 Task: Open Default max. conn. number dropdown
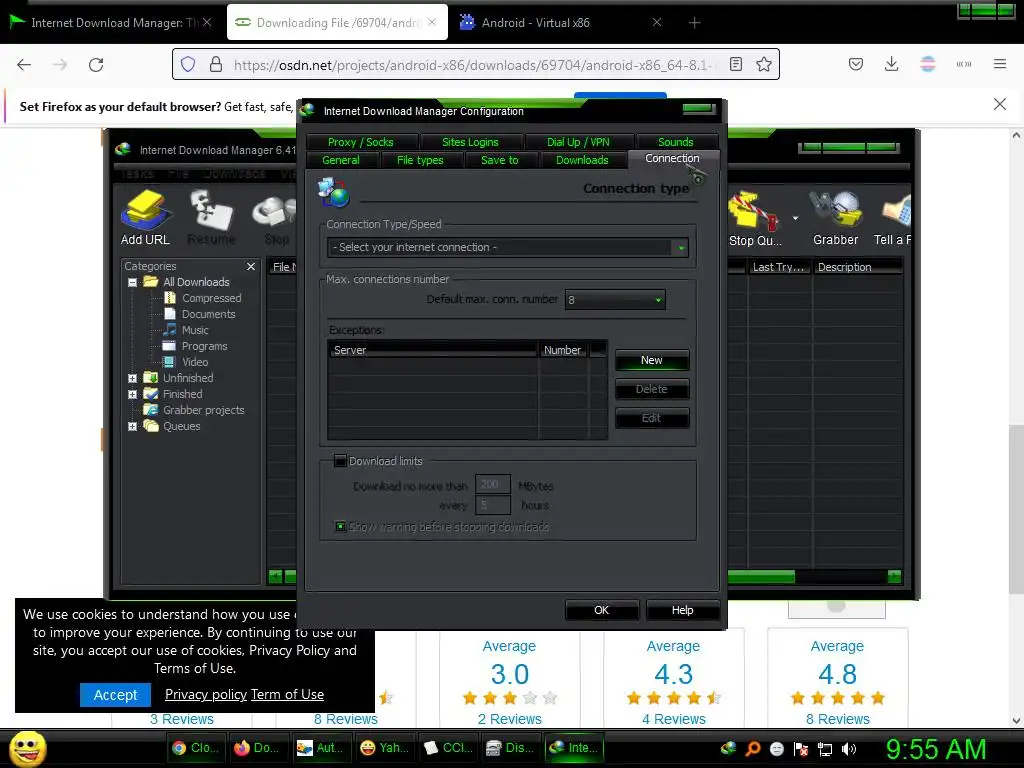[x=615, y=300]
